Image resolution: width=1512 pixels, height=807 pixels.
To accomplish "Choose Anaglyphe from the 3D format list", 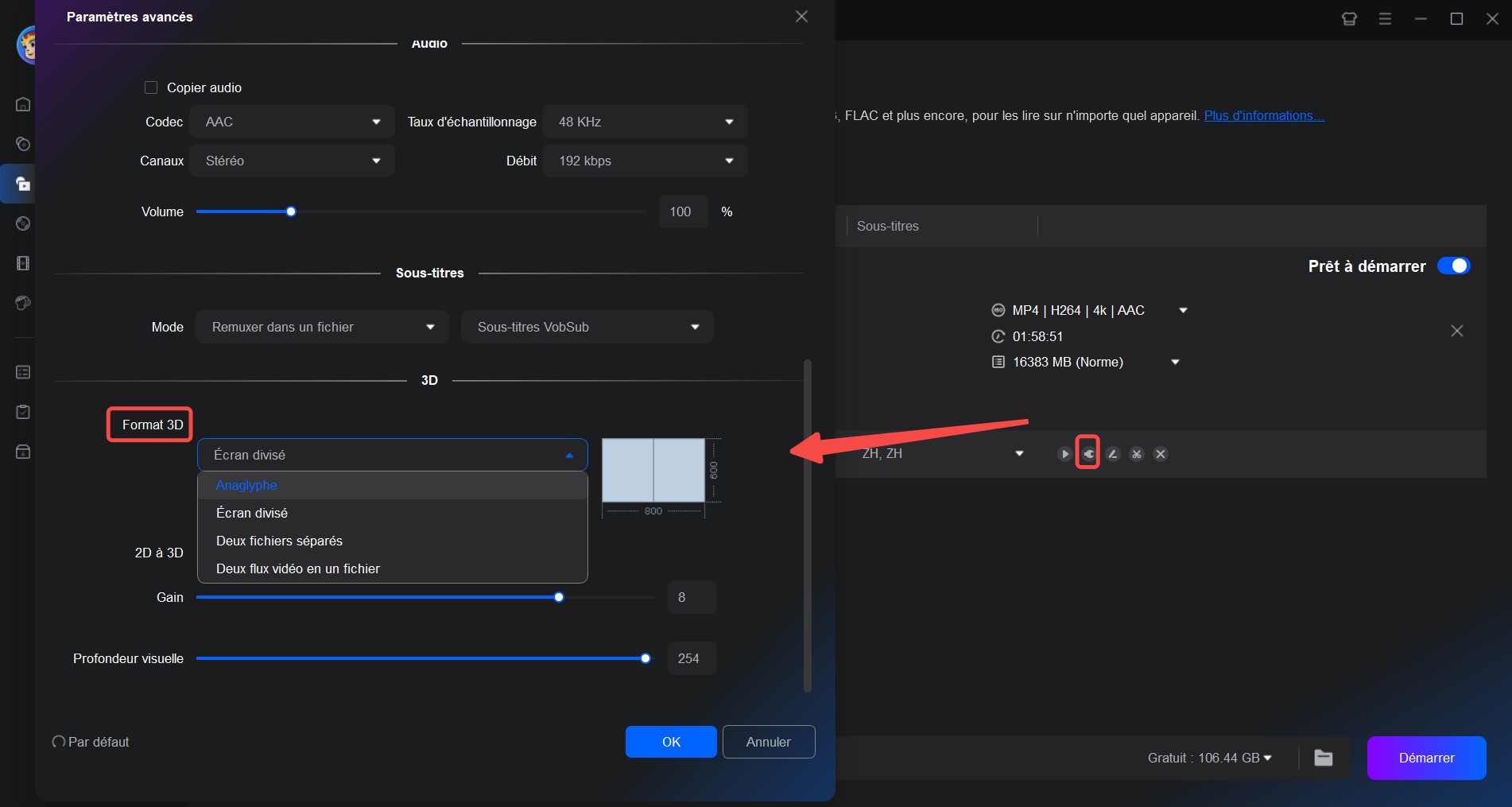I will (x=393, y=485).
